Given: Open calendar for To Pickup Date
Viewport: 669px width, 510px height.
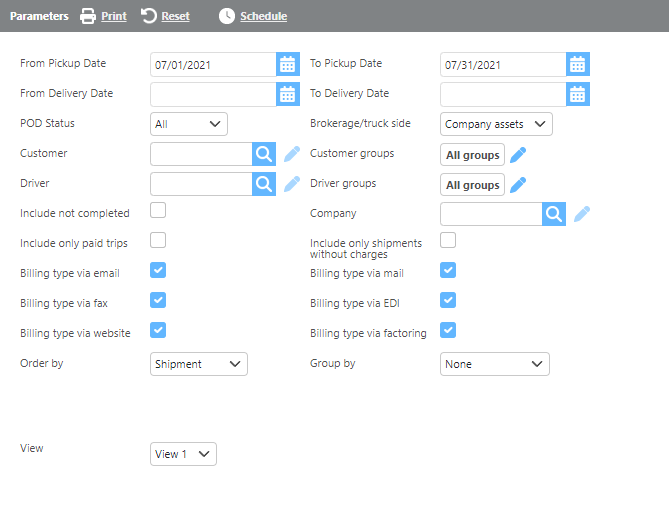Looking at the screenshot, I should click(577, 64).
